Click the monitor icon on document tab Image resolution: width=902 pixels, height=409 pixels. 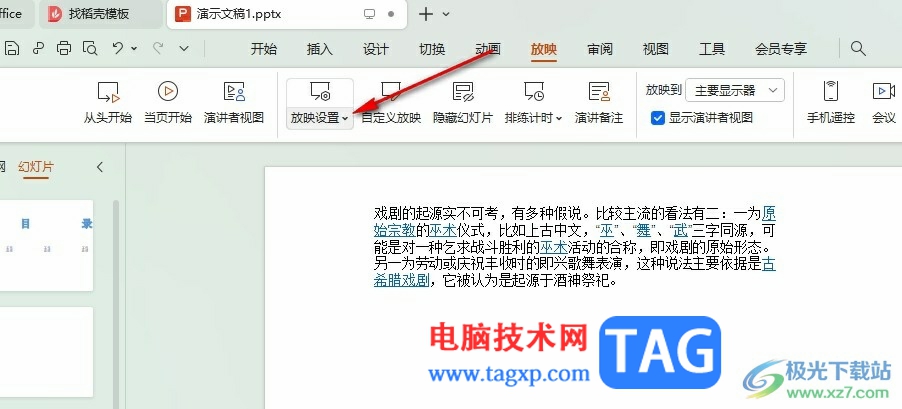coord(369,14)
